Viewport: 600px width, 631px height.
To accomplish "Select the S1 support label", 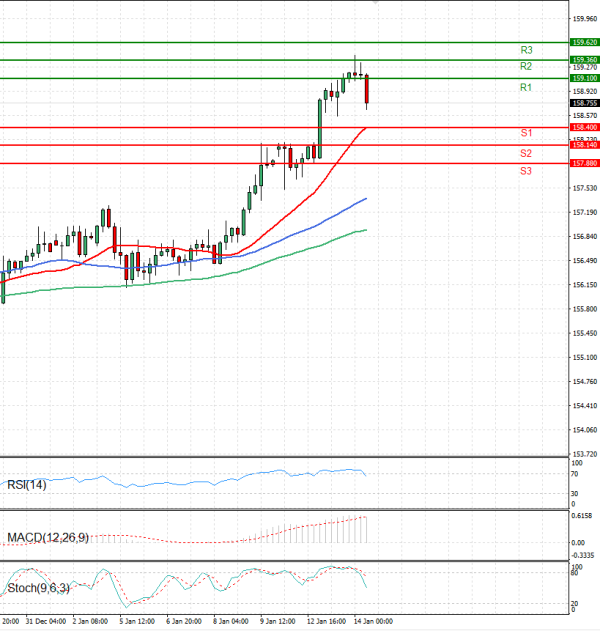I will click(526, 133).
